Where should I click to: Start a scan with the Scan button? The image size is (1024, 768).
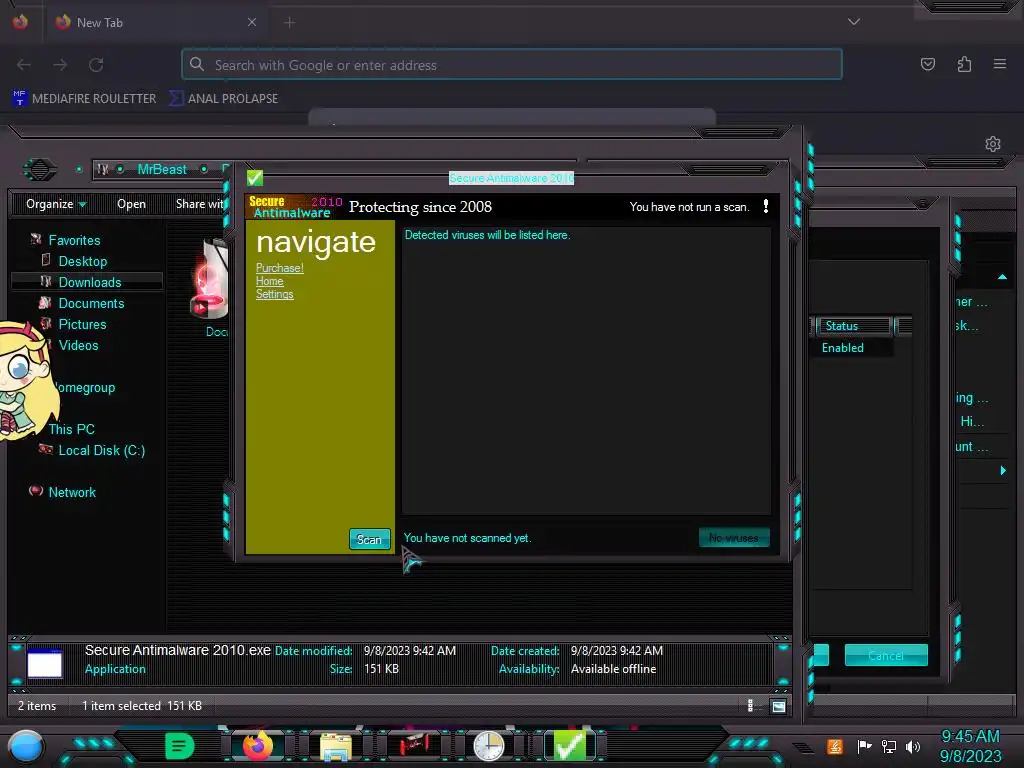[370, 539]
